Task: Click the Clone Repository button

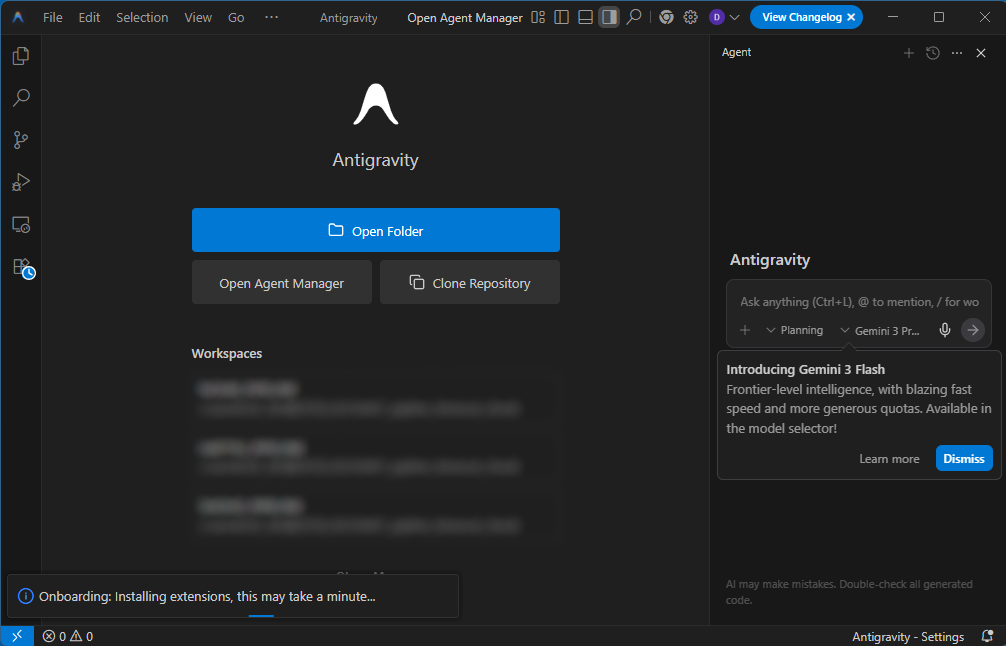Action: [470, 282]
